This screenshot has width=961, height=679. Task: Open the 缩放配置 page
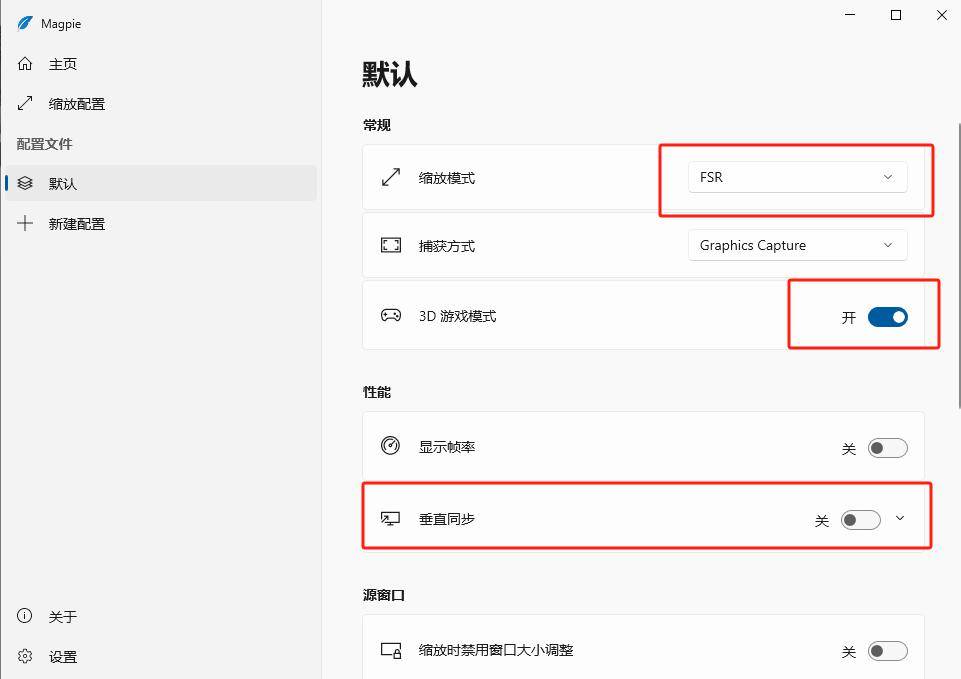click(77, 104)
